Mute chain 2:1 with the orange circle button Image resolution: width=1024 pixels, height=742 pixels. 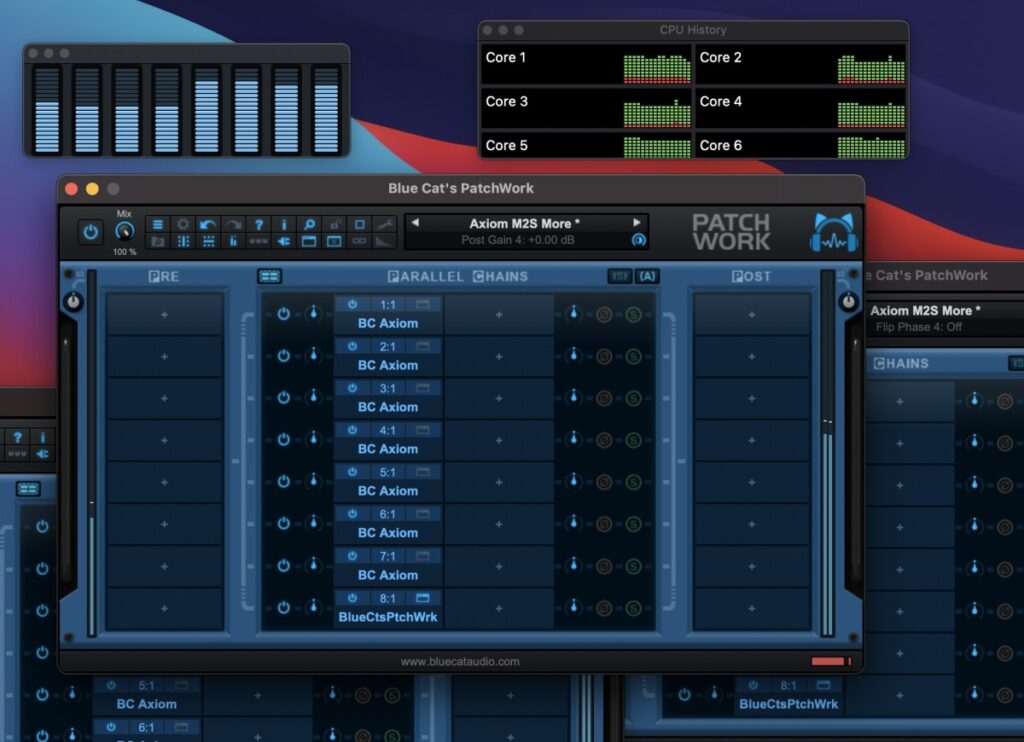point(604,357)
